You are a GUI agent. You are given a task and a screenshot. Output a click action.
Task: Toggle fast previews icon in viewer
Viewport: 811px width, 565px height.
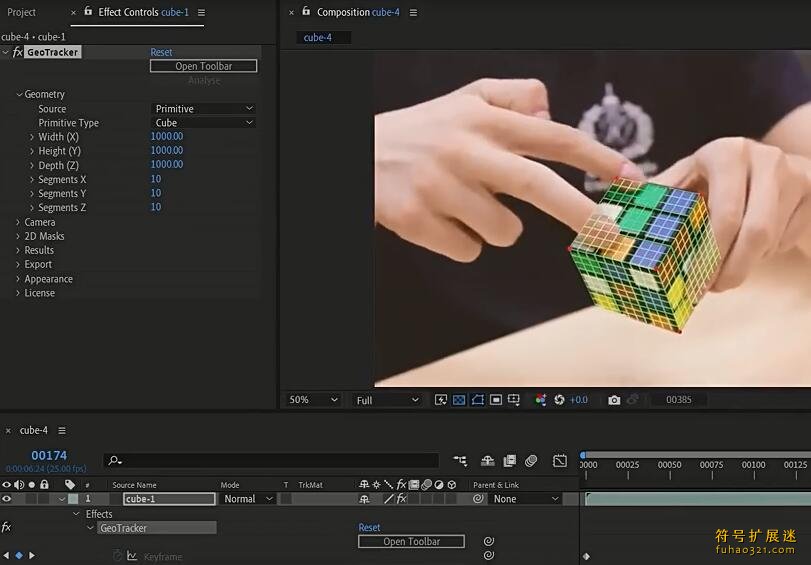tap(441, 400)
